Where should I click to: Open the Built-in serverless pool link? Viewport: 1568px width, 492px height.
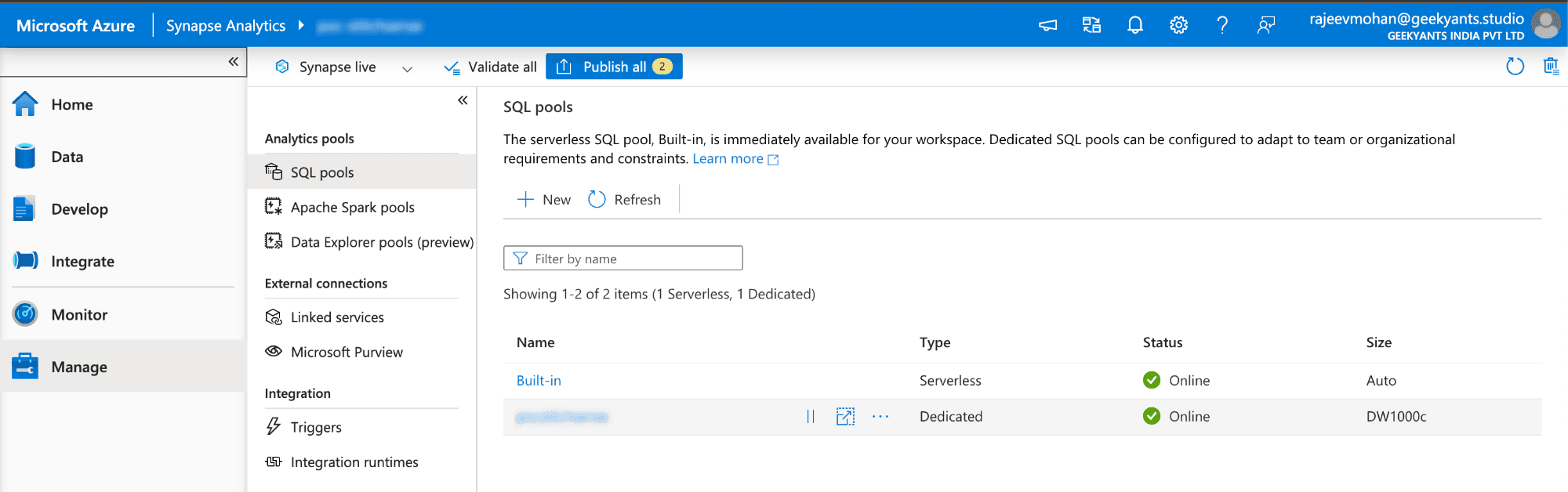point(539,381)
